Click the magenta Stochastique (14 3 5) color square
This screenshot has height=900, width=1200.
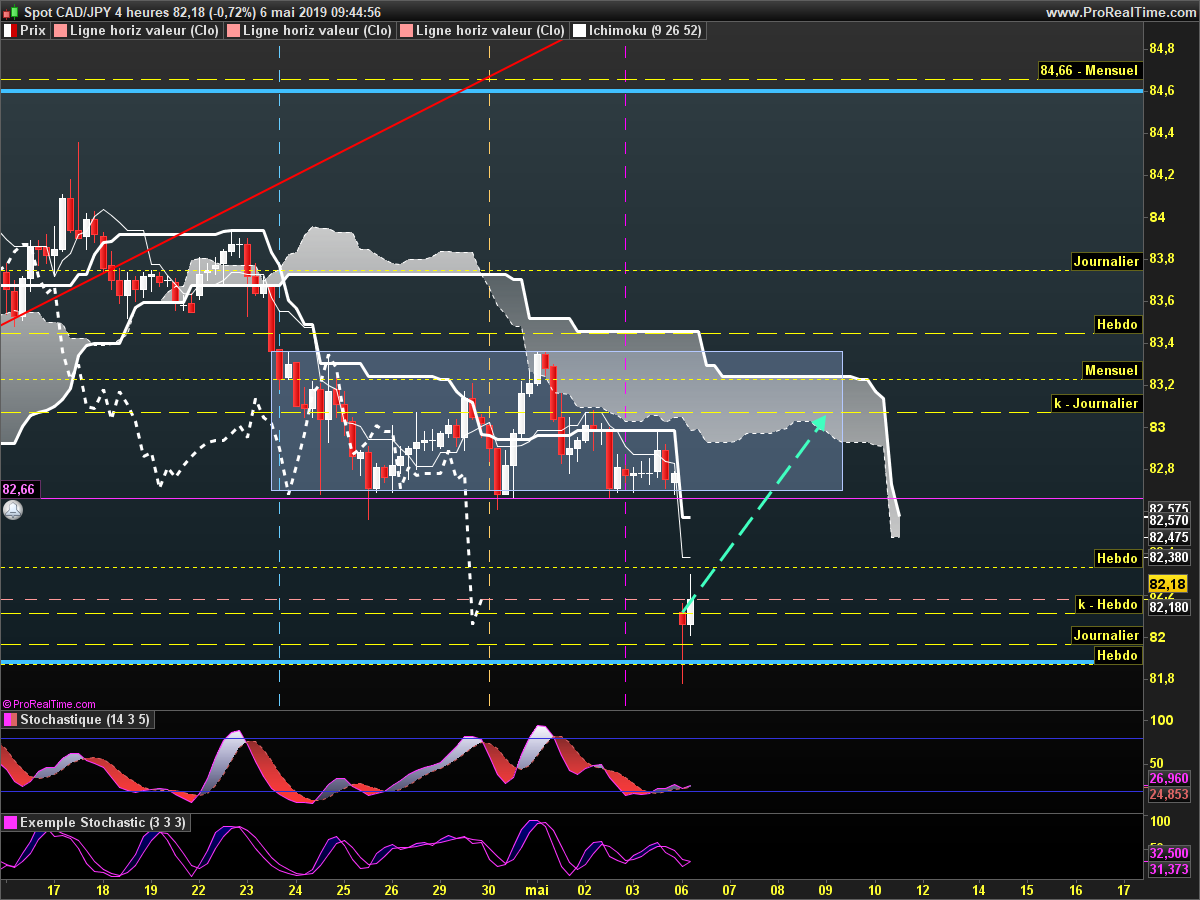click(x=10, y=719)
